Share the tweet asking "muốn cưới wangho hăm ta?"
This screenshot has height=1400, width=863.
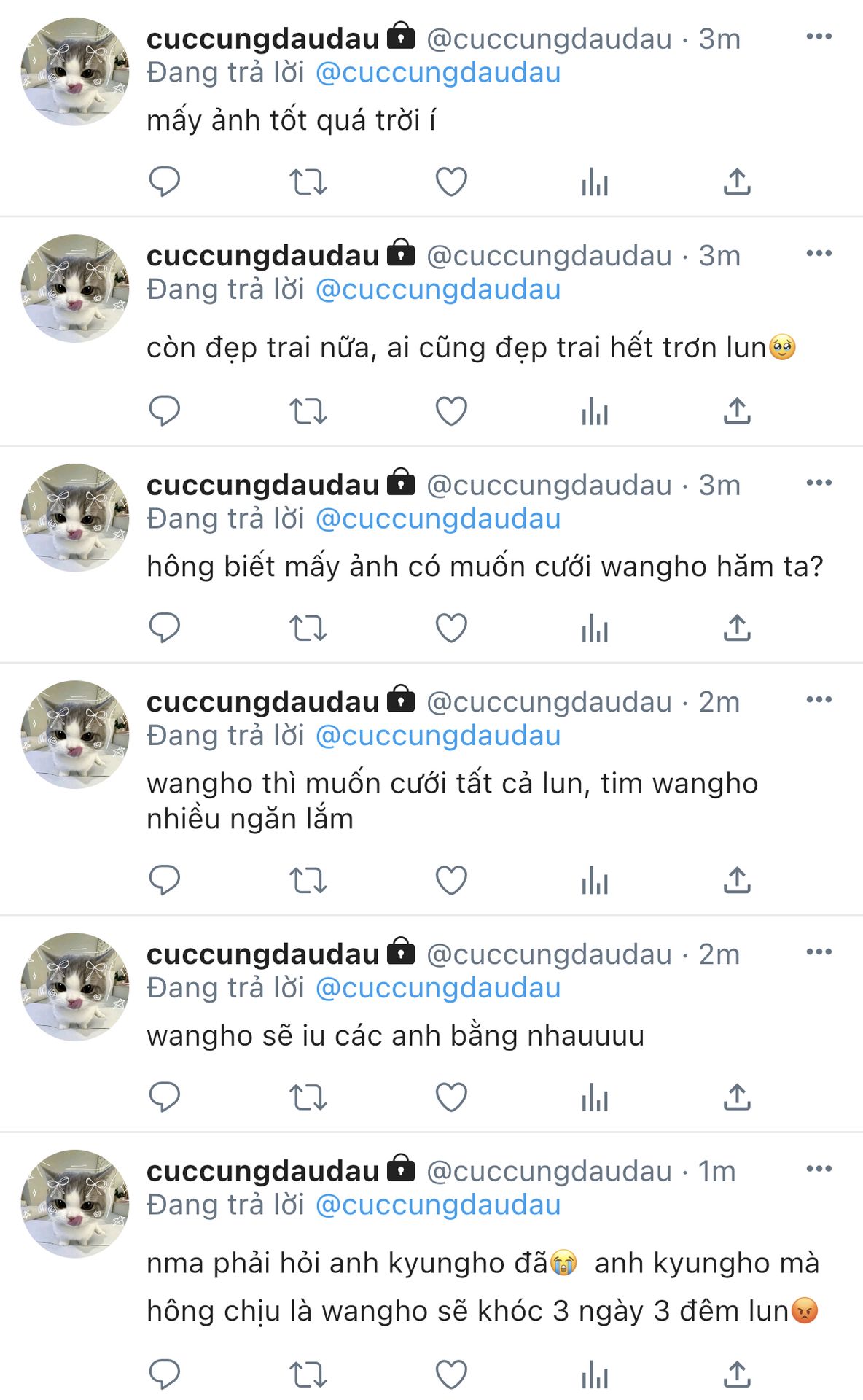pos(737,628)
